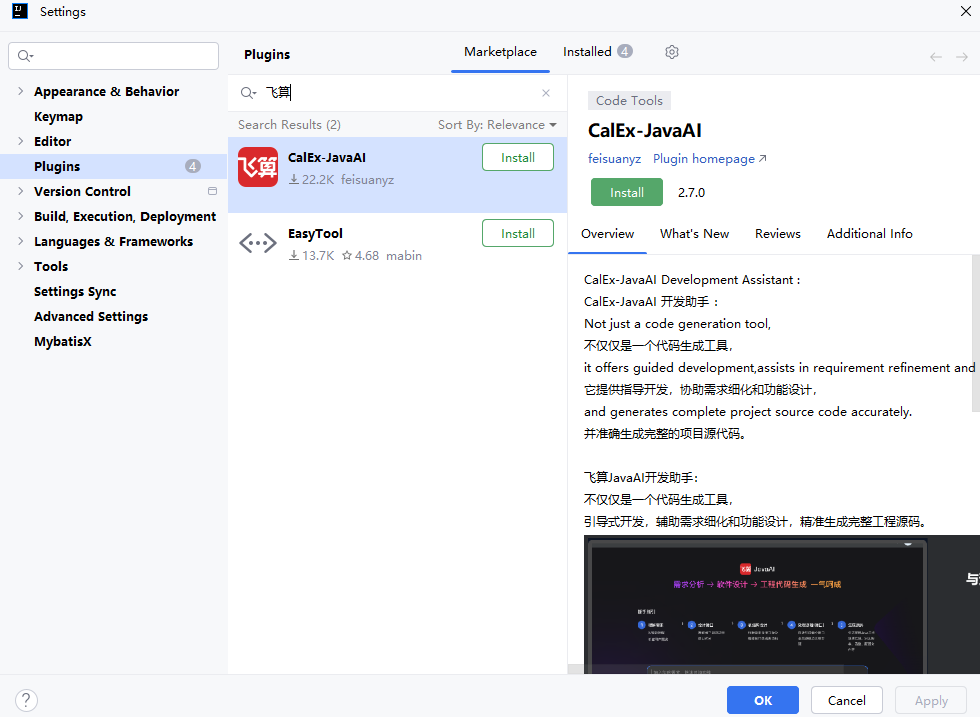
Task: Click the Code Tools category tag
Action: [629, 101]
